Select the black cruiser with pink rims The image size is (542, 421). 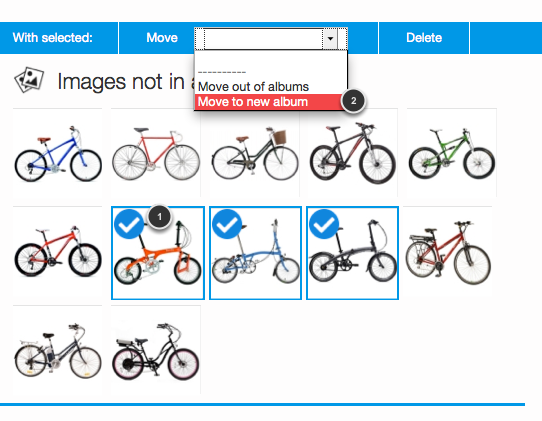pyautogui.click(x=156, y=350)
